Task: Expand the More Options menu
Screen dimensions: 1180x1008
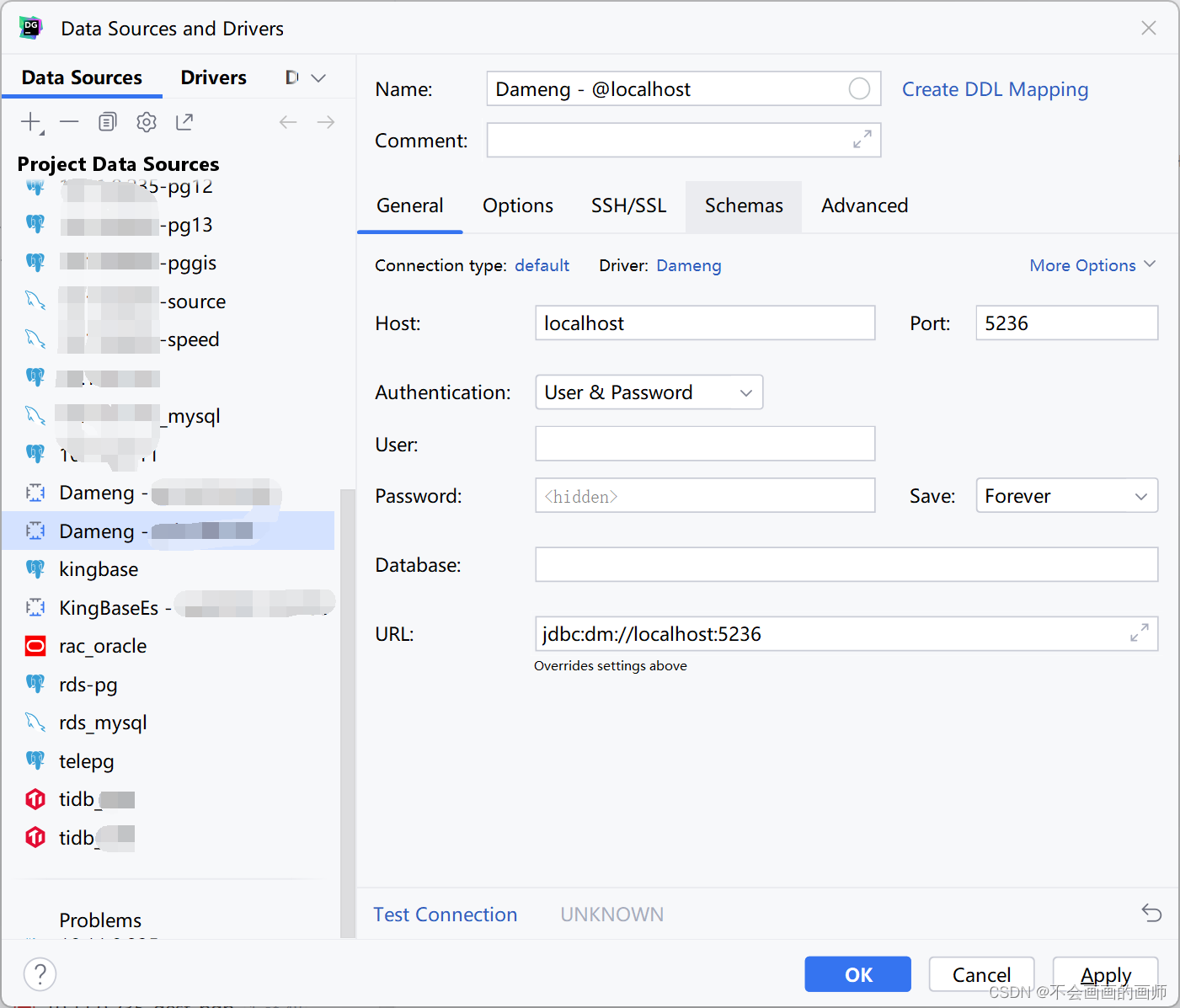Action: point(1092,265)
